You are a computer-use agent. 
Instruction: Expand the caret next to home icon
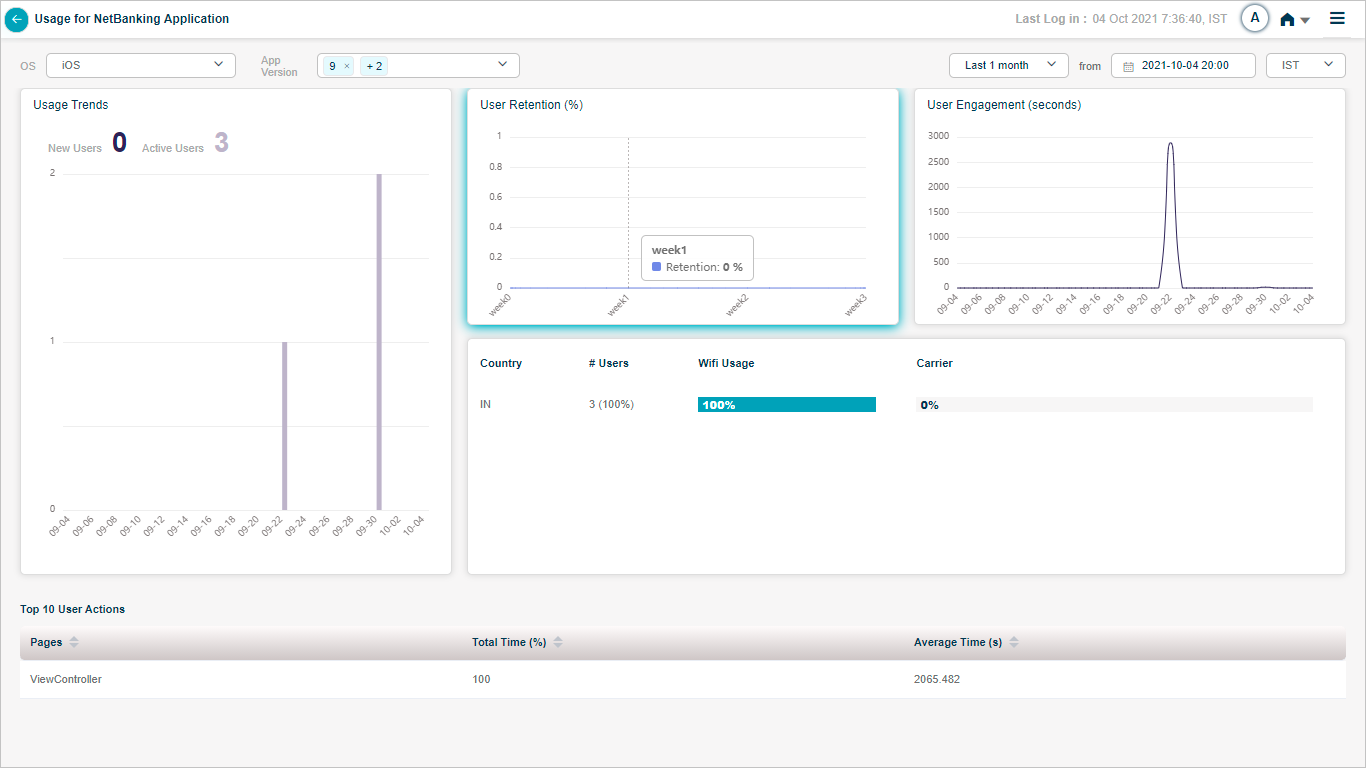[x=1305, y=21]
